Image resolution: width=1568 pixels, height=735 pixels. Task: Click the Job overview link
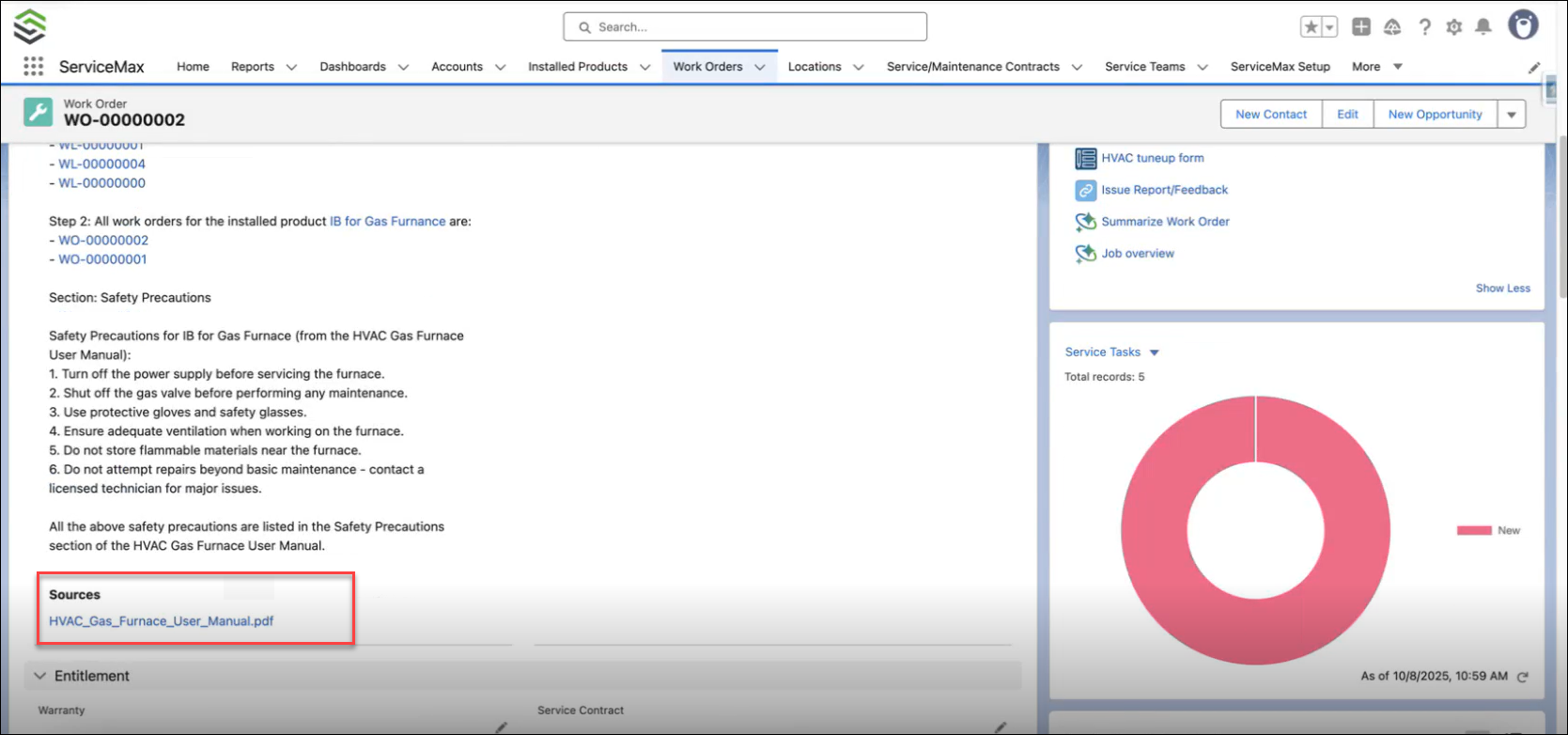[1138, 254]
